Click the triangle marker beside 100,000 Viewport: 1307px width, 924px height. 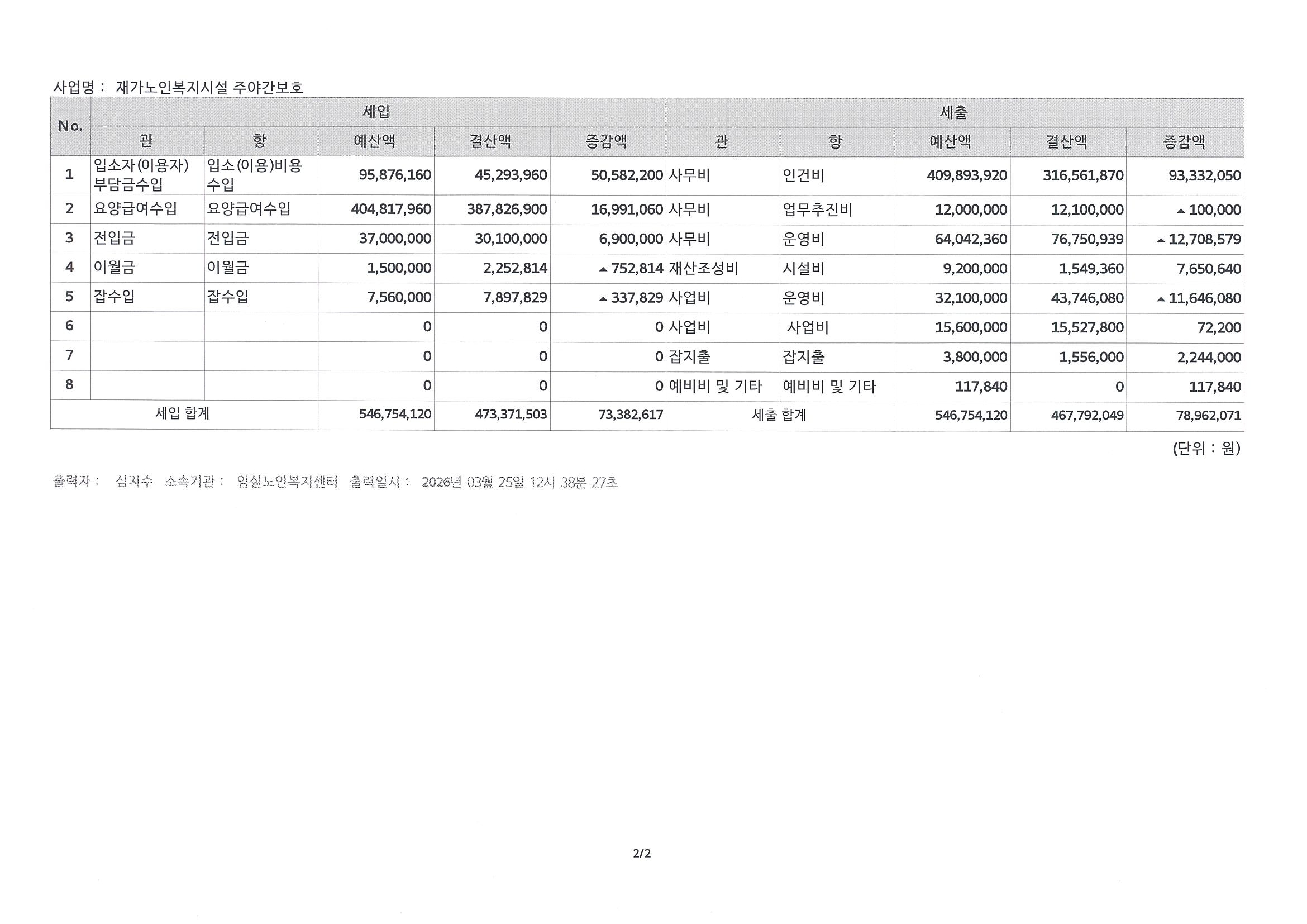point(1181,211)
